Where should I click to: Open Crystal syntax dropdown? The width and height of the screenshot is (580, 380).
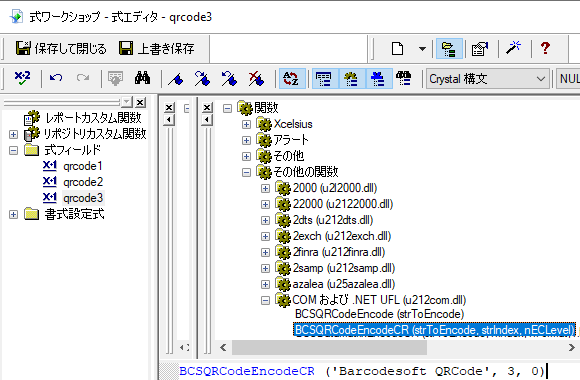[488, 79]
